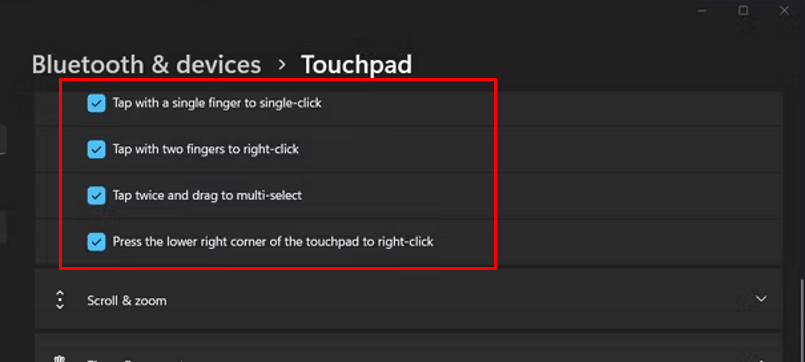The image size is (805, 362).
Task: Click the Touchpad page title
Action: click(x=356, y=65)
